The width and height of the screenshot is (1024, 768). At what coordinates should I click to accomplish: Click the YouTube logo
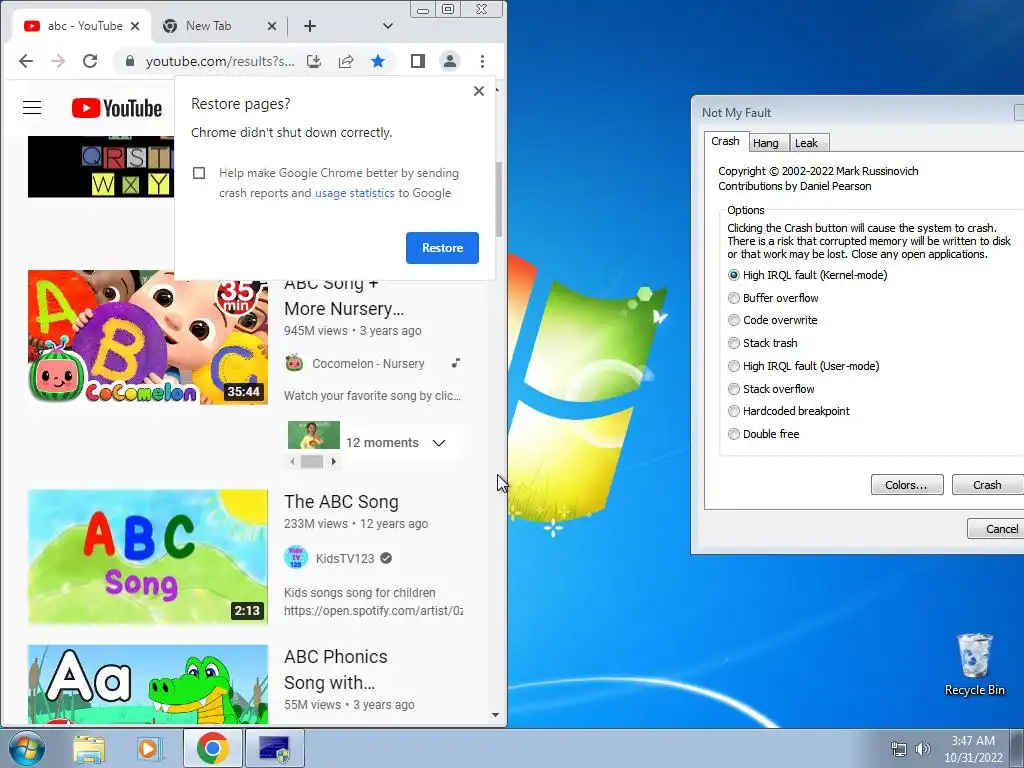pos(117,108)
